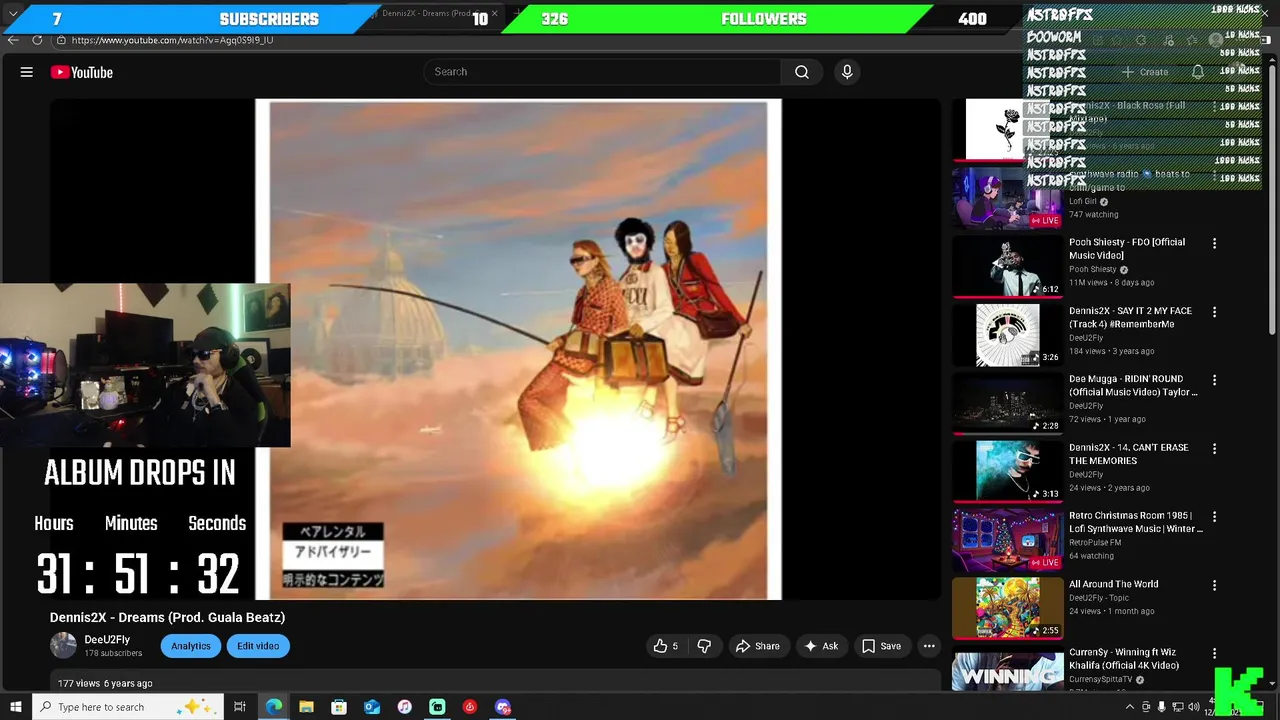Viewport: 1280px width, 720px height.
Task: Start voice search with the microphone
Action: point(847,72)
